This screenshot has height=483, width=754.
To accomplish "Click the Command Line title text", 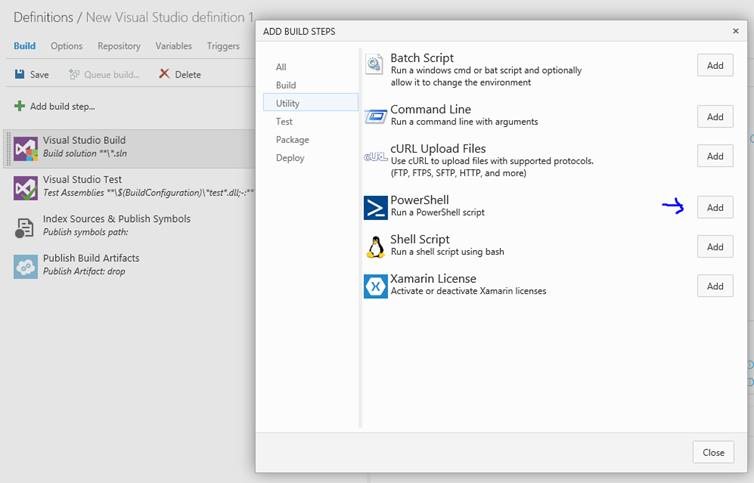I will (x=430, y=109).
